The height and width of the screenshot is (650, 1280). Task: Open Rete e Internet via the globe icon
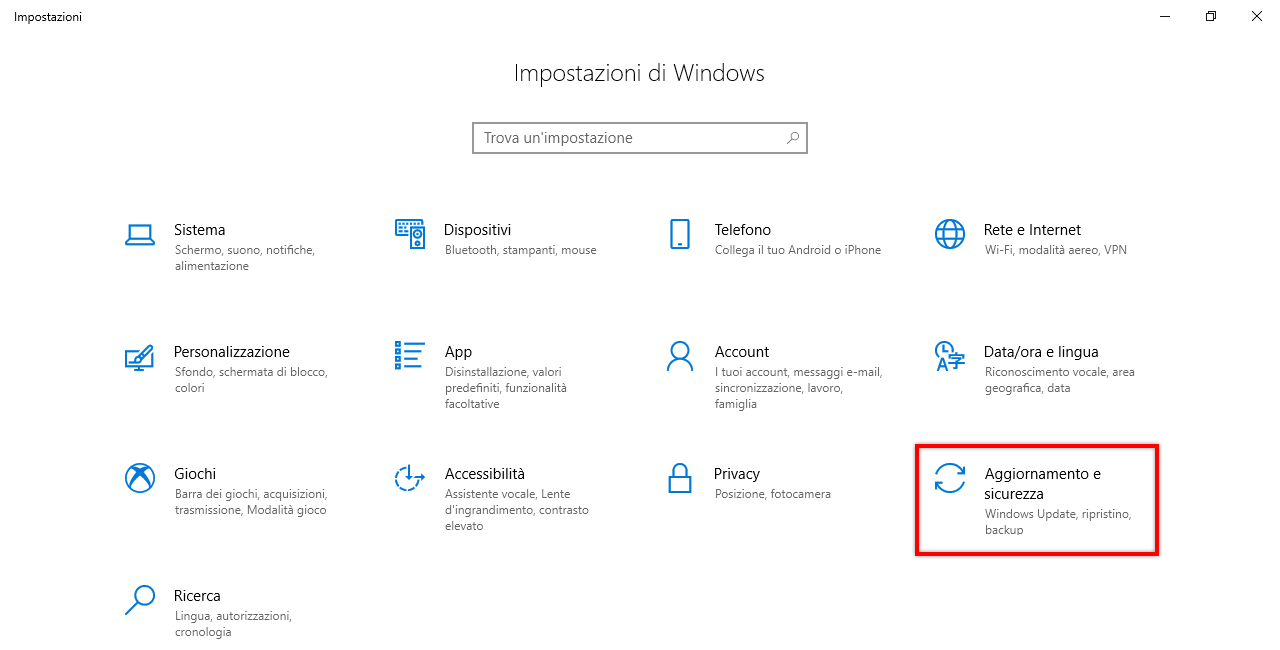point(949,235)
